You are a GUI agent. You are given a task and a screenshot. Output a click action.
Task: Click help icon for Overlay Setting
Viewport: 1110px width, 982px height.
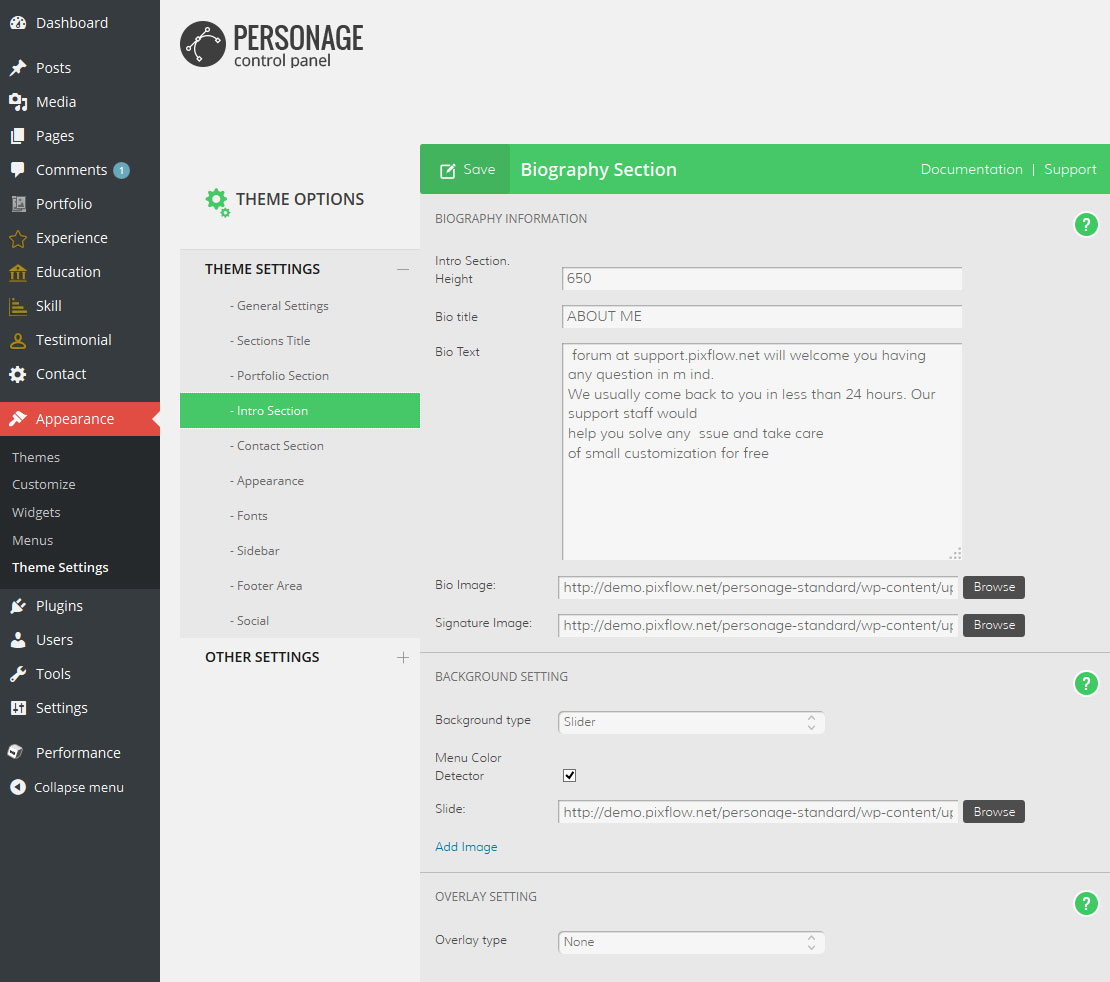point(1086,904)
